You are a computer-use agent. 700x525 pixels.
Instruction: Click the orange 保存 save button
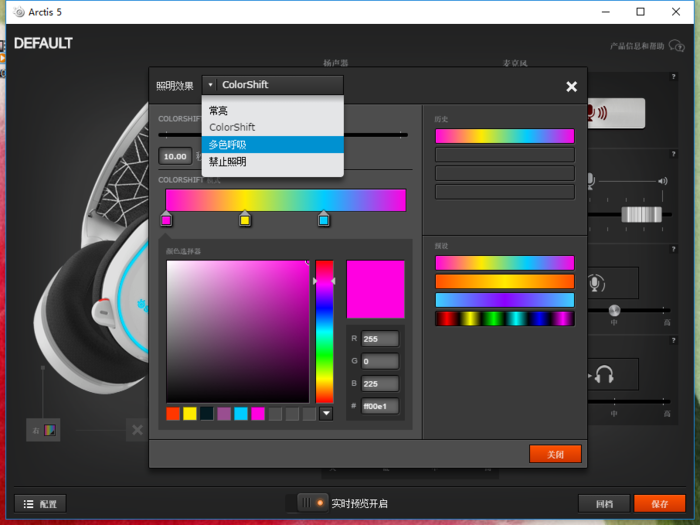tap(659, 504)
